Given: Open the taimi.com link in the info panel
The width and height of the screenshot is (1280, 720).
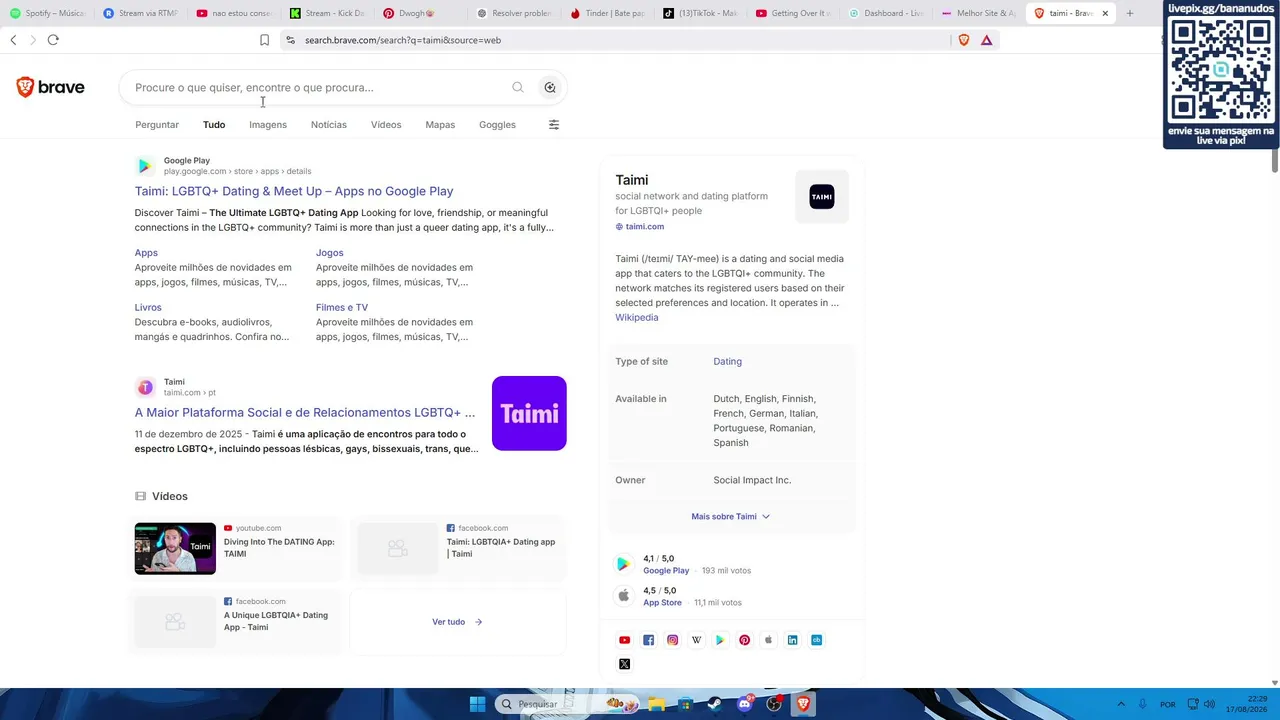Looking at the screenshot, I should pos(645,227).
